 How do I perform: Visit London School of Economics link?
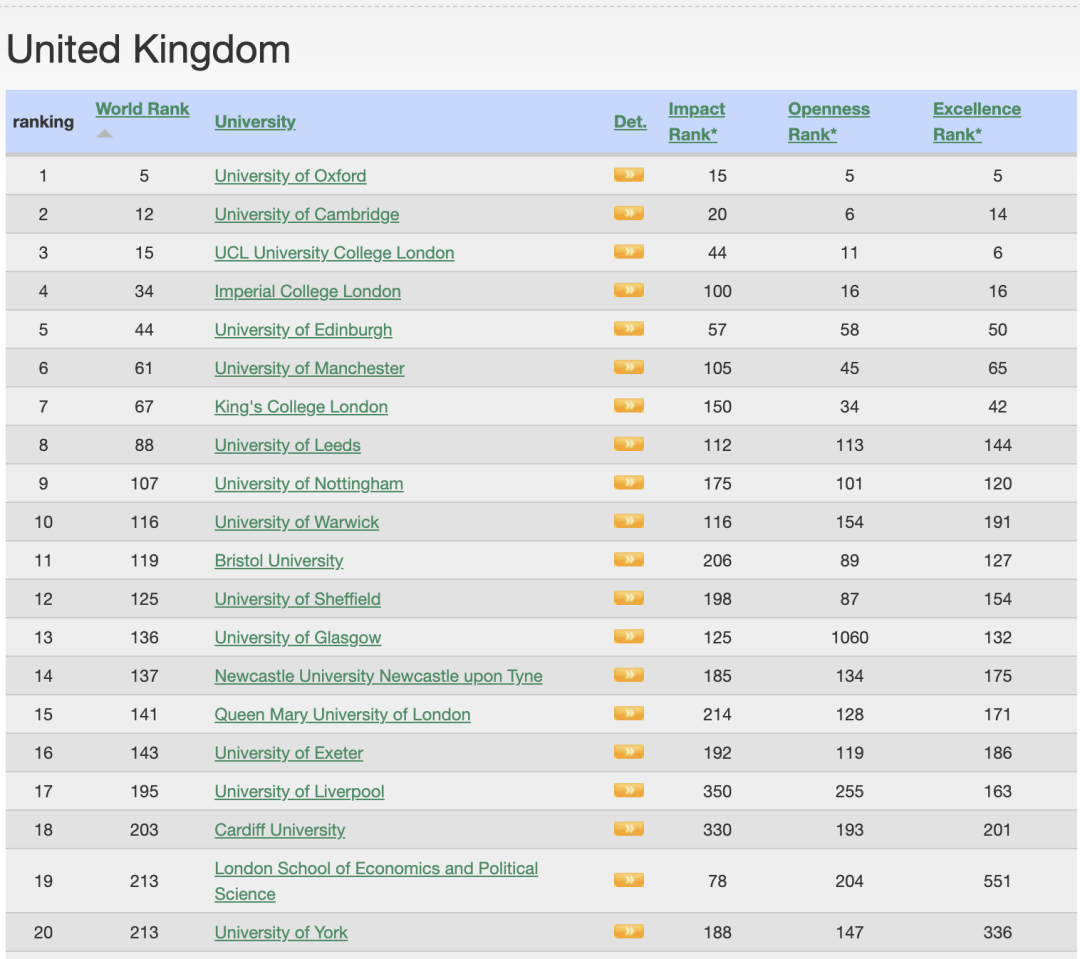[376, 881]
